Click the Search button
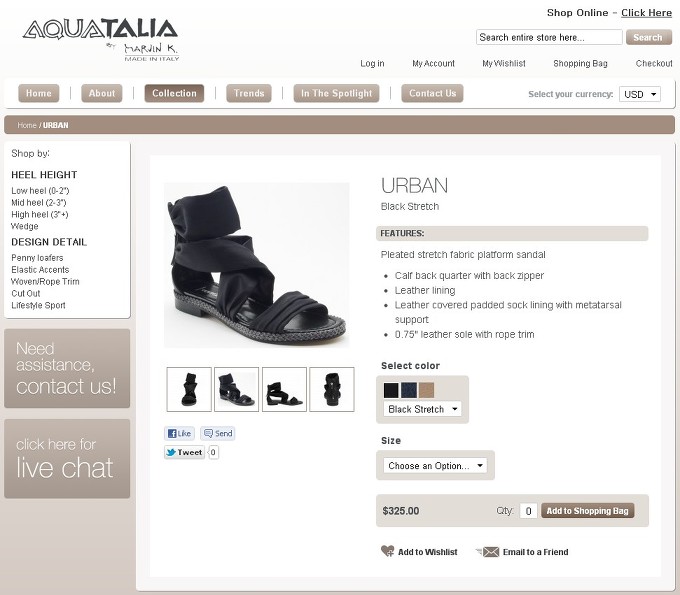Screen dimensions: 680x595 (x=648, y=37)
